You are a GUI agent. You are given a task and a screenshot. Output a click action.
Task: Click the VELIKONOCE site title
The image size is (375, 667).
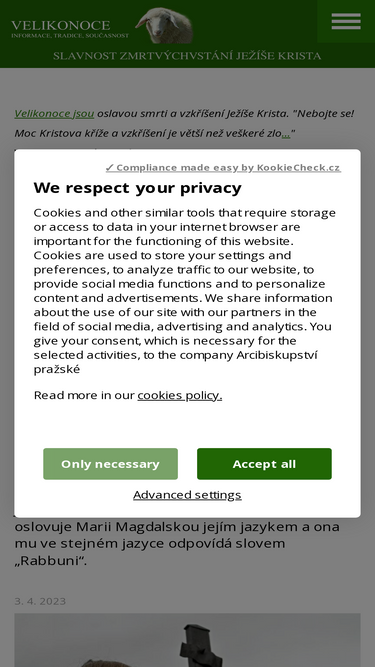point(61,25)
